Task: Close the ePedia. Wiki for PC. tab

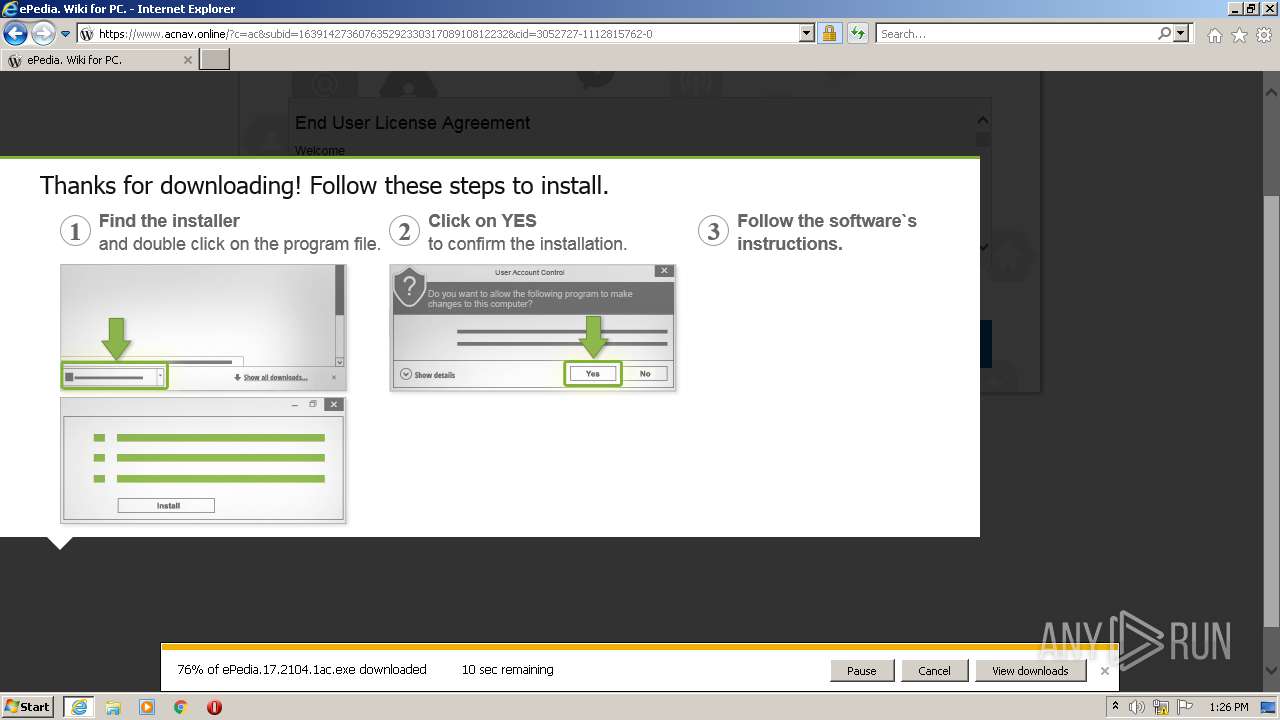Action: point(187,60)
